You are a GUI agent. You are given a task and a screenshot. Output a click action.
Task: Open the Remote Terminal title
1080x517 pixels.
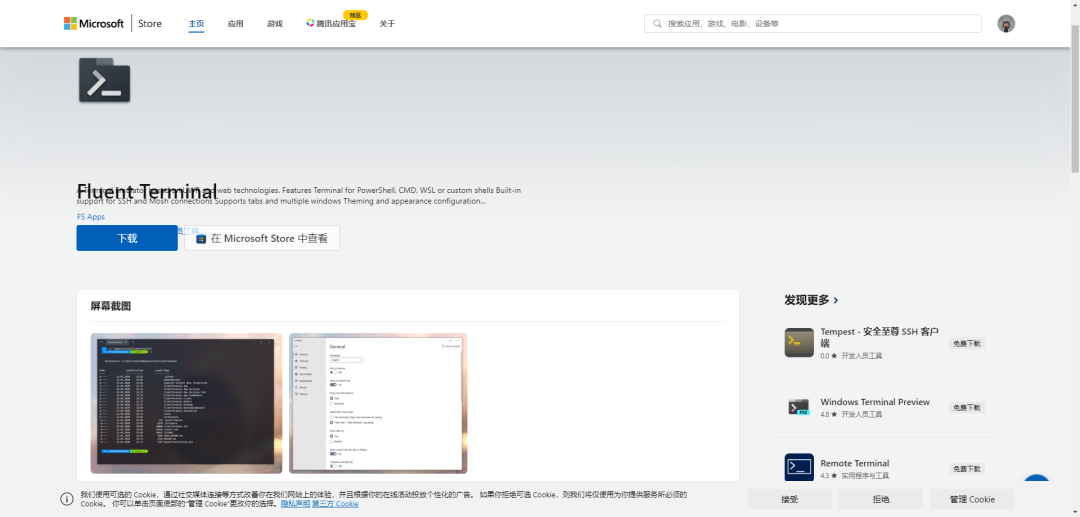[855, 463]
